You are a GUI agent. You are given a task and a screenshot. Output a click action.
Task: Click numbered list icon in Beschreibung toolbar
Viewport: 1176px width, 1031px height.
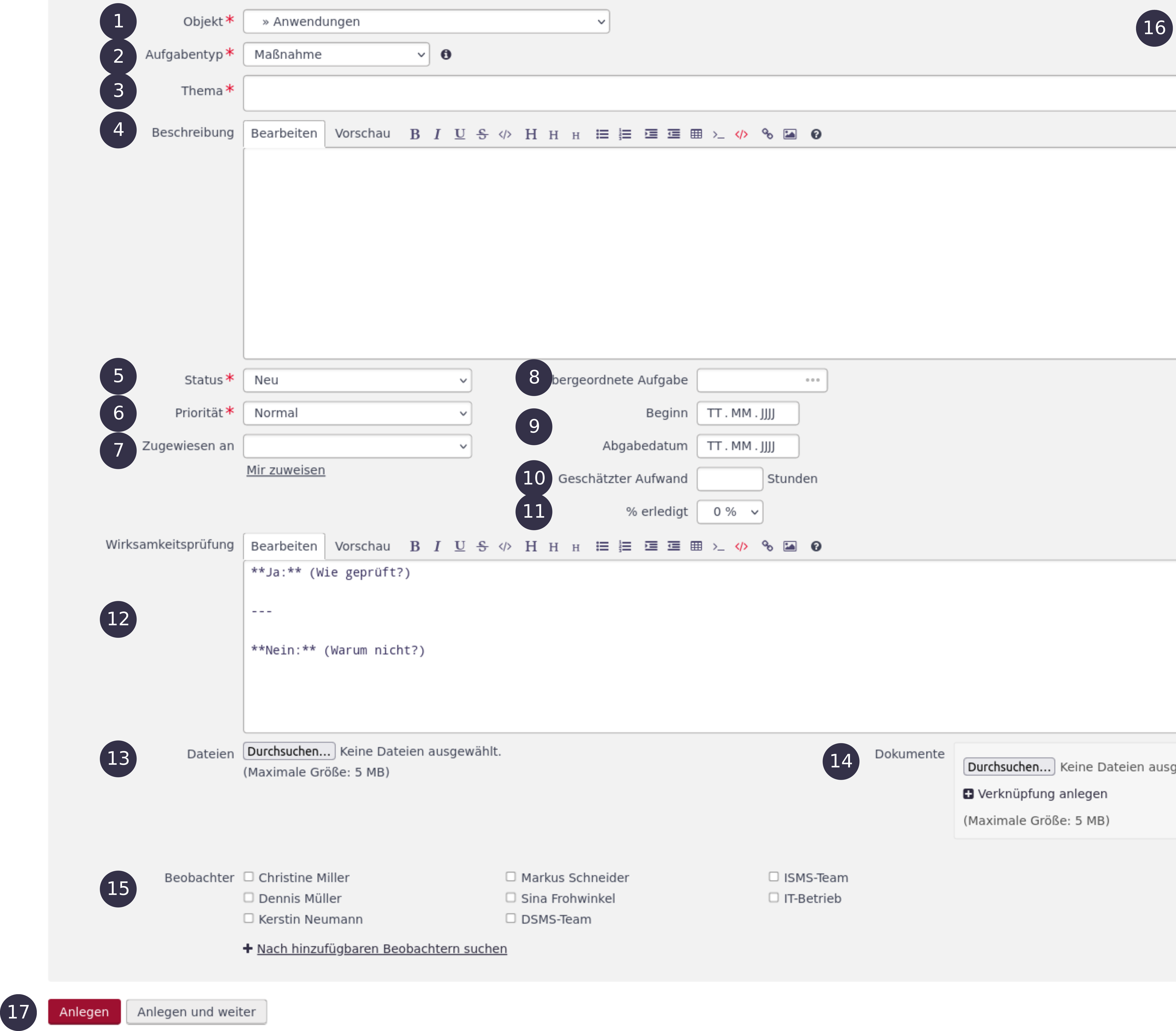pyautogui.click(x=625, y=134)
